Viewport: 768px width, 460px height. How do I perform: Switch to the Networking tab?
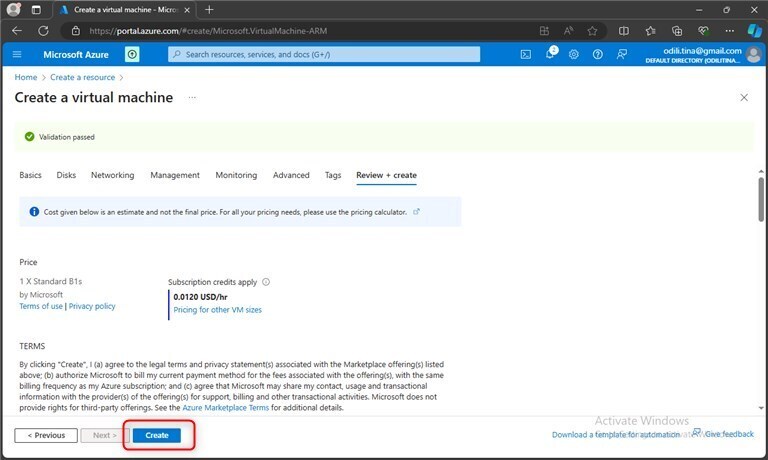(112, 175)
